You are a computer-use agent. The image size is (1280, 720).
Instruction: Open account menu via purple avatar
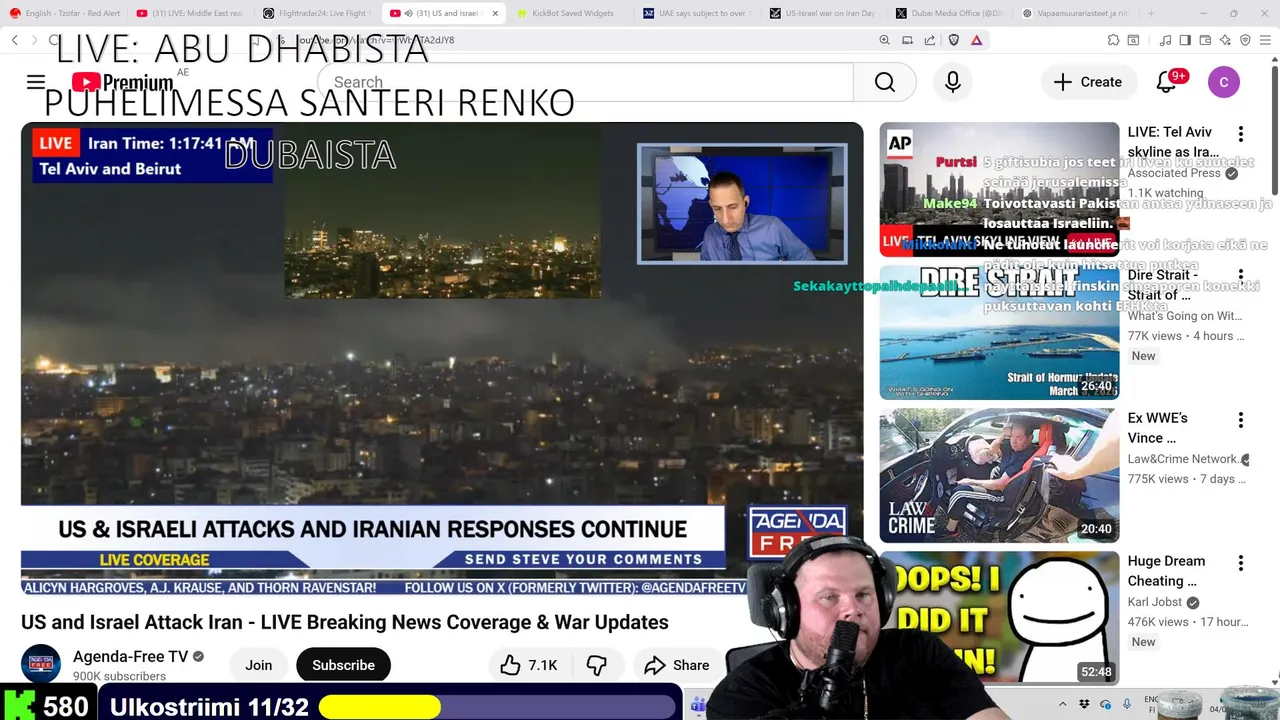click(x=1224, y=82)
